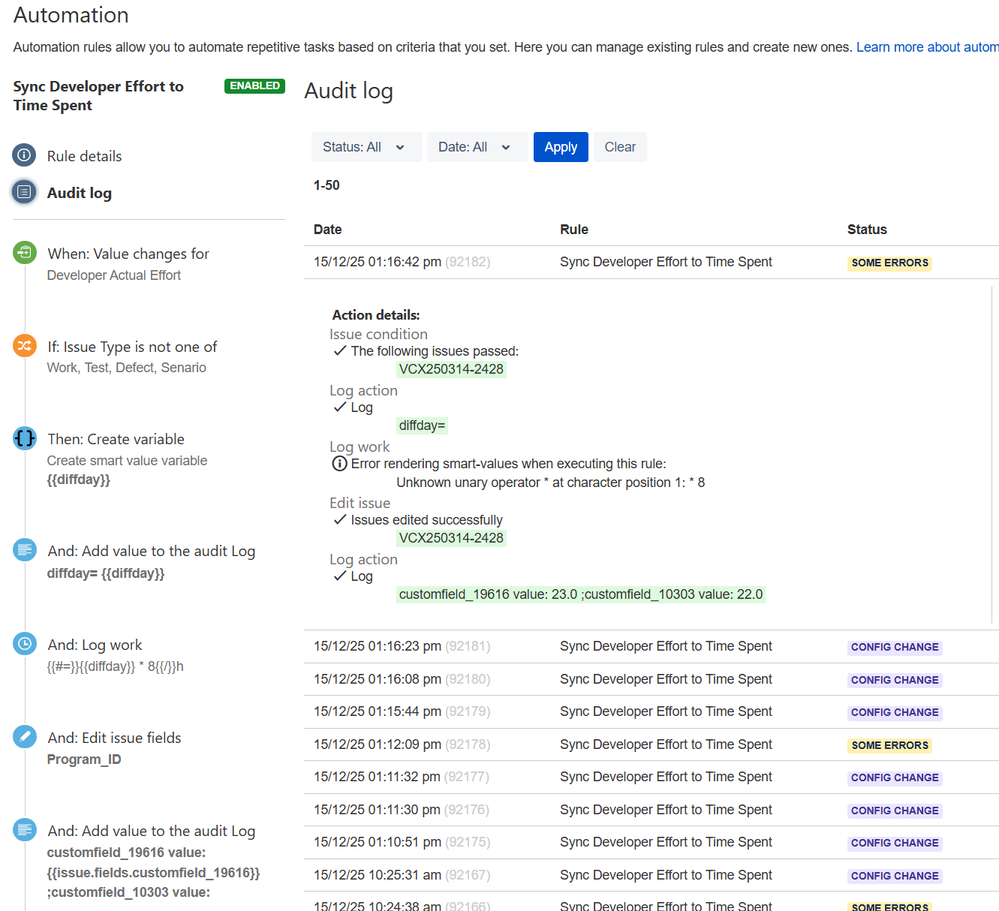Click the ENABLED status badge
The width and height of the screenshot is (999, 911).
click(254, 86)
